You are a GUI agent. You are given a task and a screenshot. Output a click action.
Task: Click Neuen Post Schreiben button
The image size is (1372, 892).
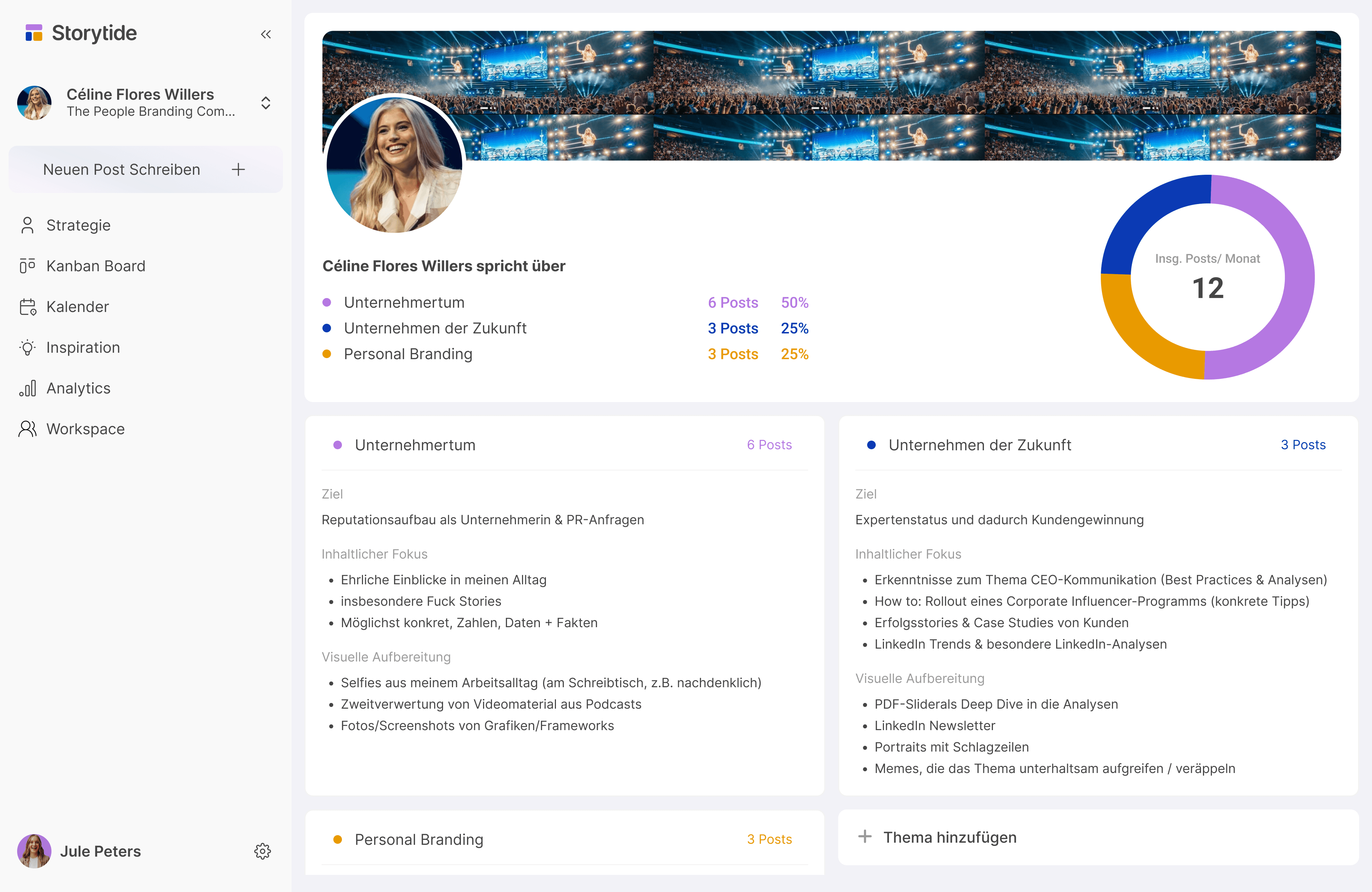[x=121, y=169]
